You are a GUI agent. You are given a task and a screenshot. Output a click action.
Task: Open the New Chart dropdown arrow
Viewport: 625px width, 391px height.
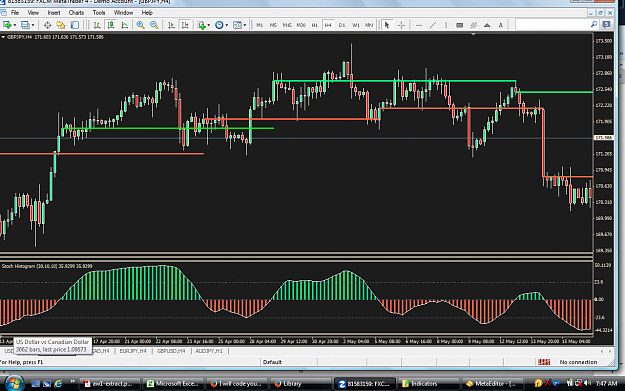click(15, 25)
